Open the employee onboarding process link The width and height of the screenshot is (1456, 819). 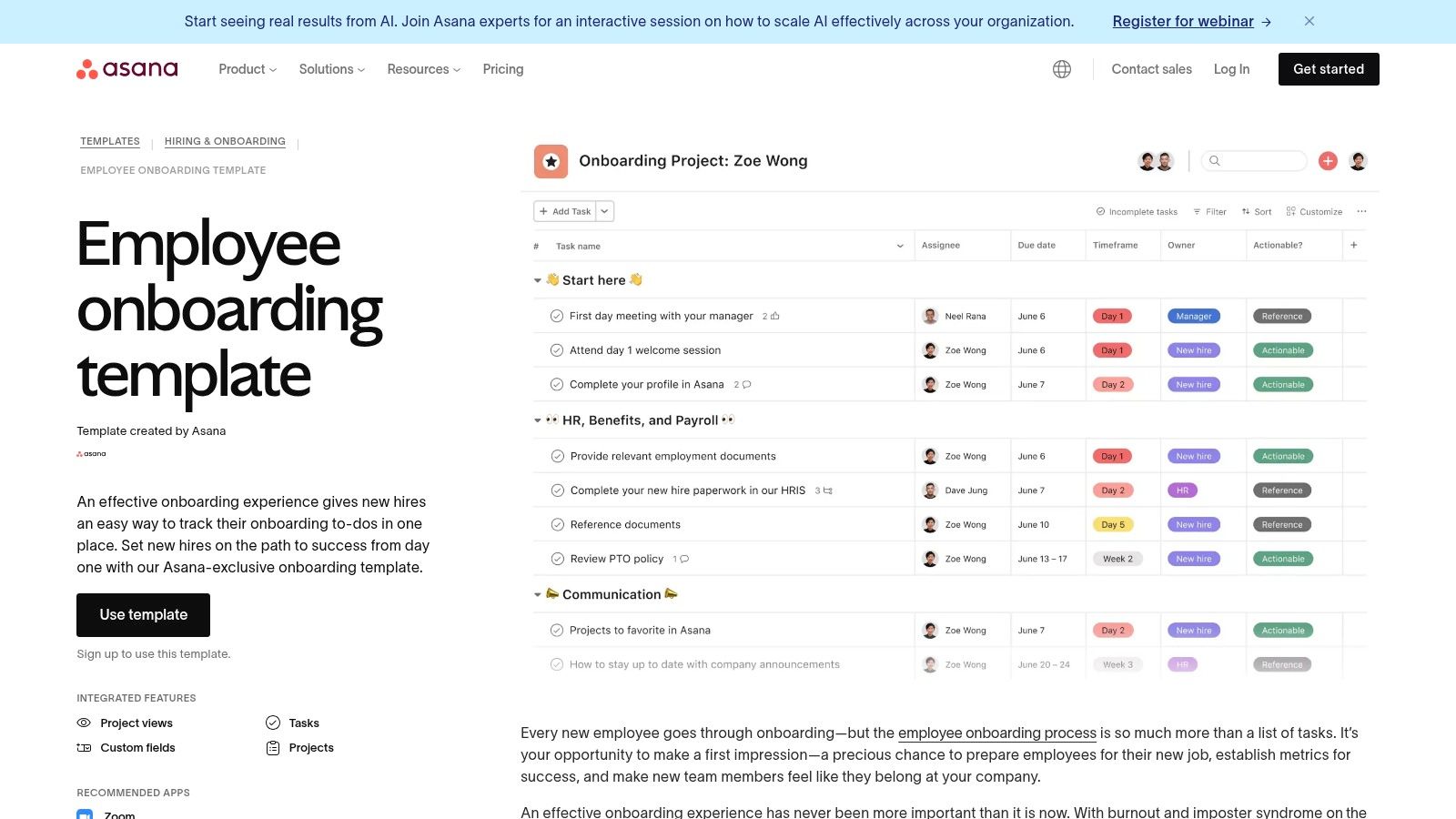(x=997, y=733)
